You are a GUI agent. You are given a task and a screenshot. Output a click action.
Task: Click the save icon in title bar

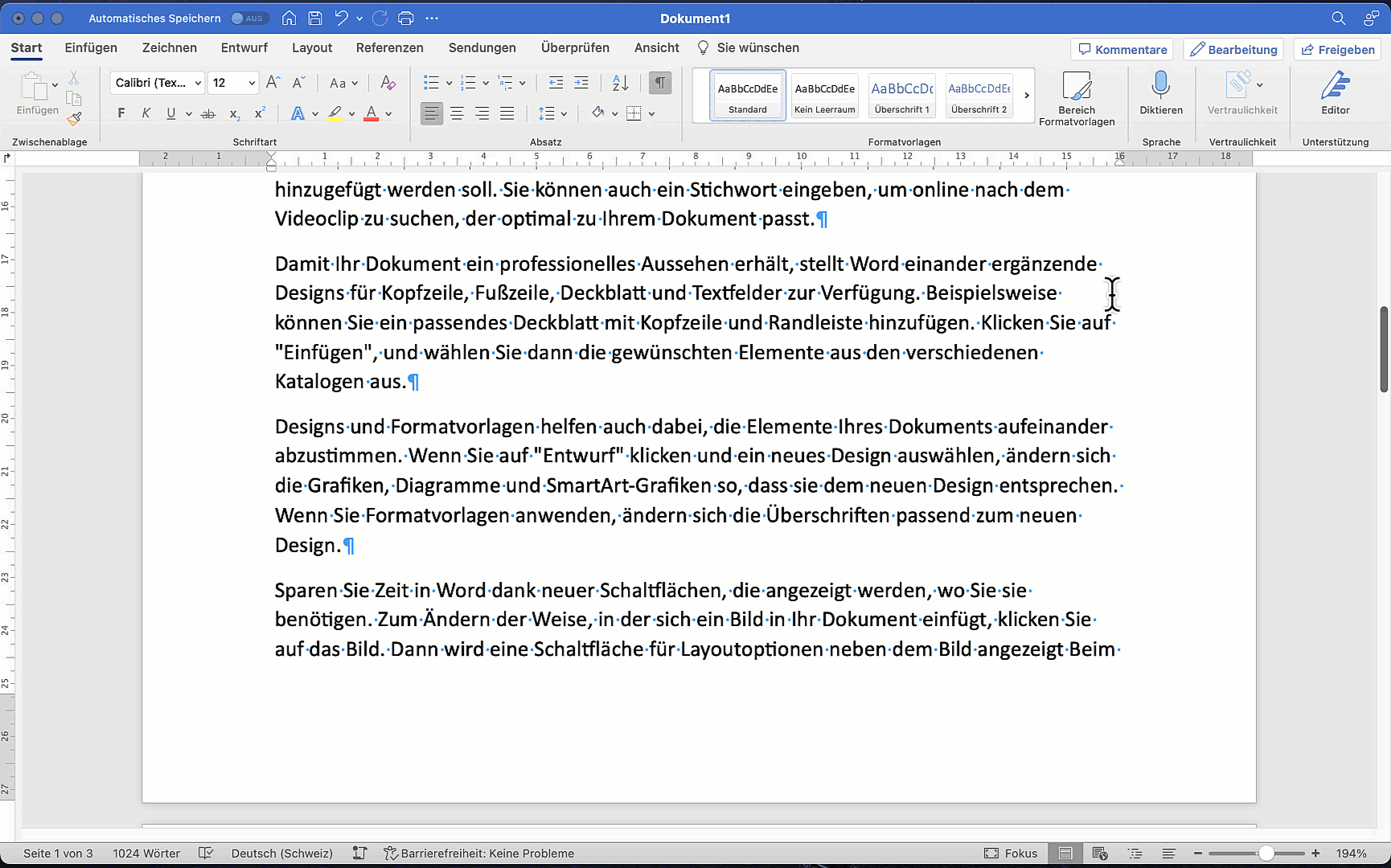click(315, 18)
